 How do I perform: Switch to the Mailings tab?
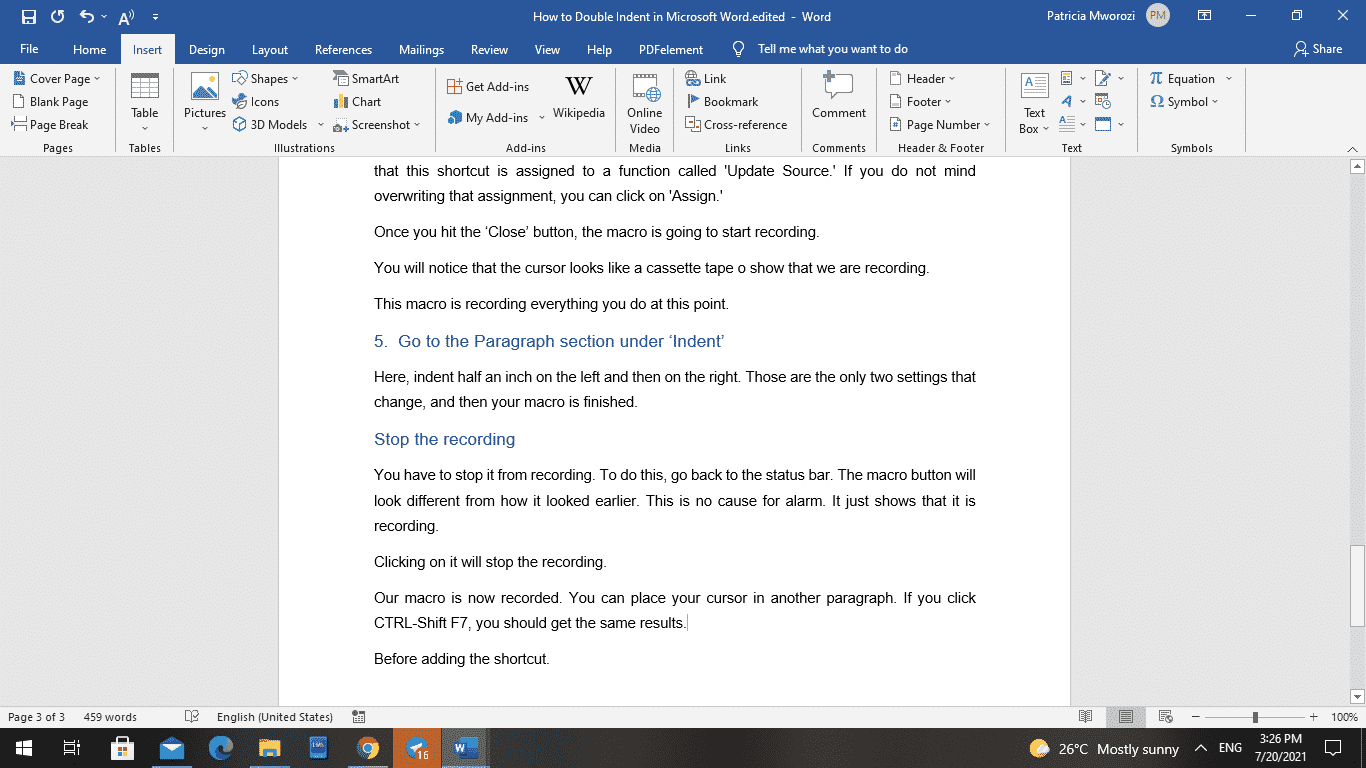pos(421,49)
